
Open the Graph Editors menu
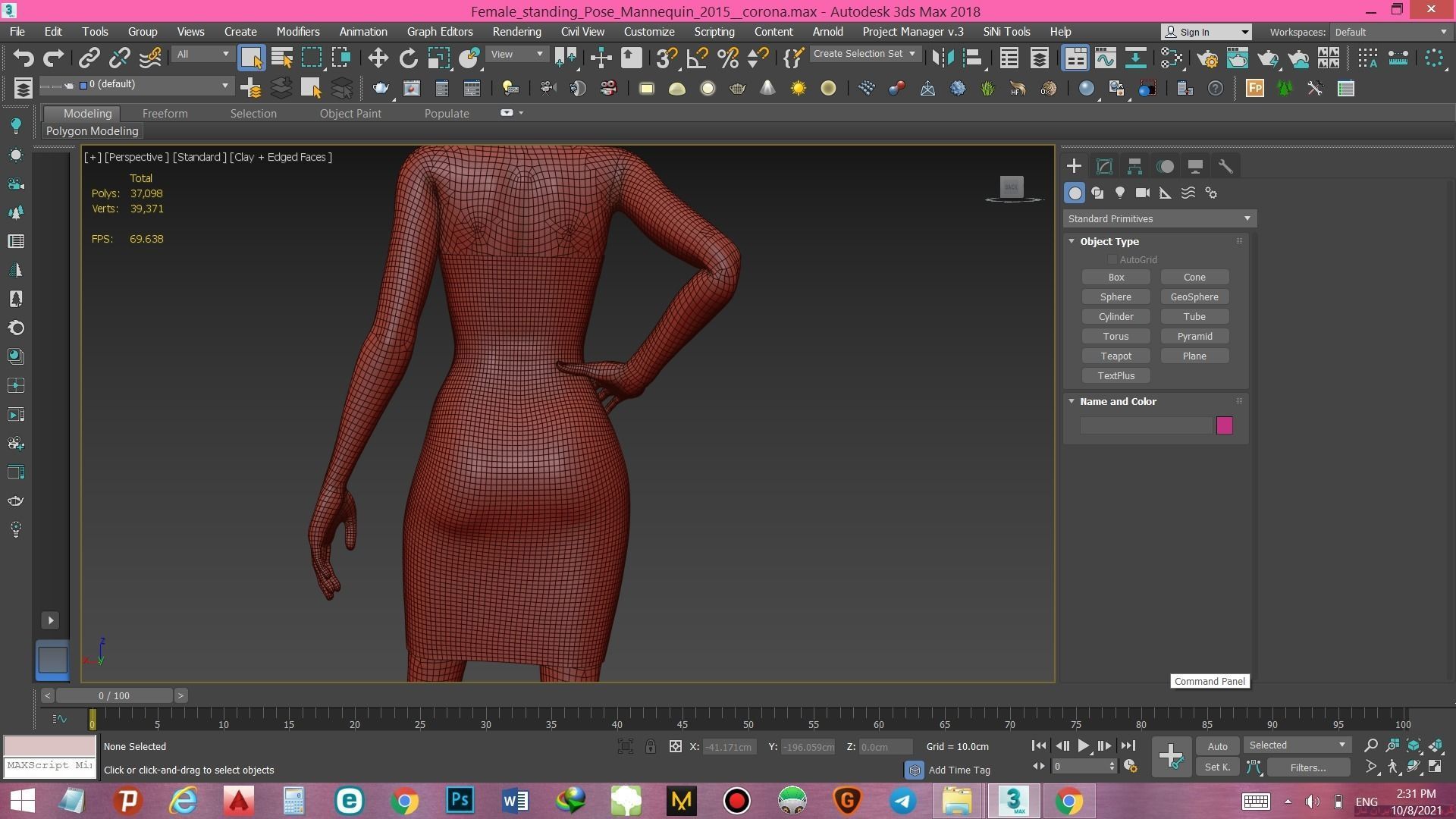(x=440, y=32)
